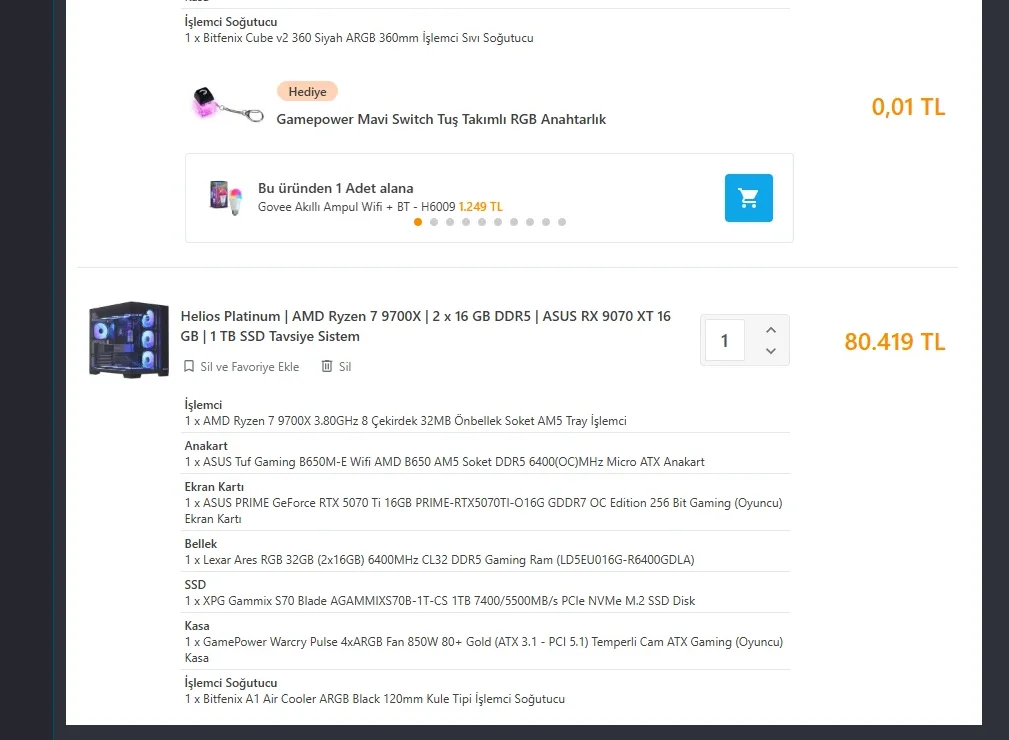Increase Helios Platinum quantity with up arrow
1009x740 pixels.
(771, 330)
